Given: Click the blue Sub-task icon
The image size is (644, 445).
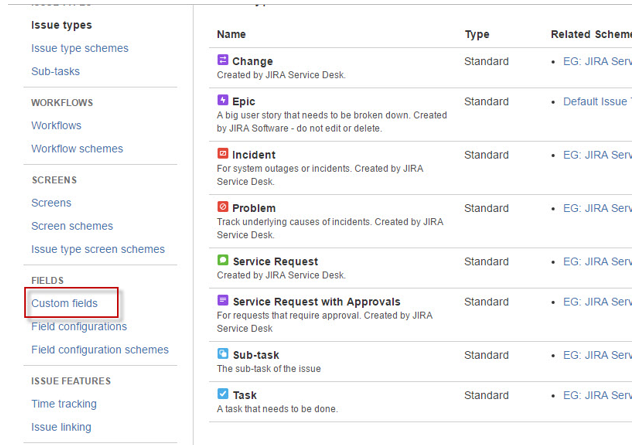Looking at the screenshot, I should click(x=223, y=354).
